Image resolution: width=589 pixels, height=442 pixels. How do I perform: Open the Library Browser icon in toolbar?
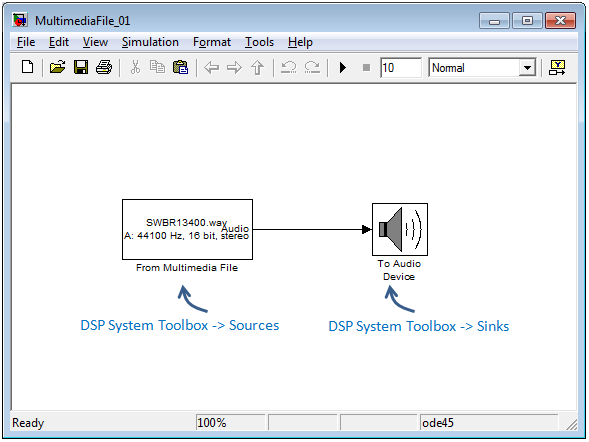557,68
